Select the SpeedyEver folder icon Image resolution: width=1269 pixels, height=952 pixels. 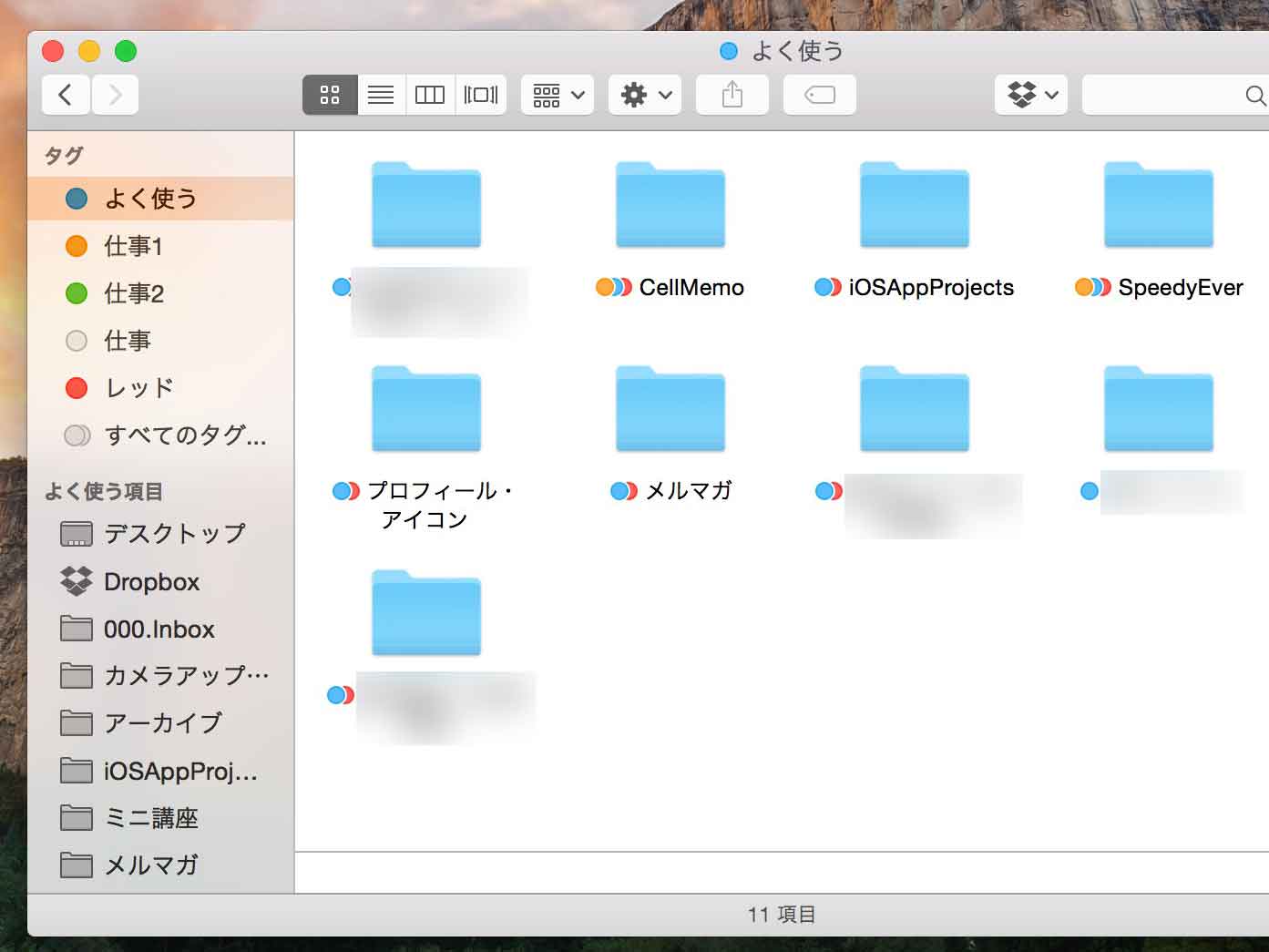tap(1159, 205)
